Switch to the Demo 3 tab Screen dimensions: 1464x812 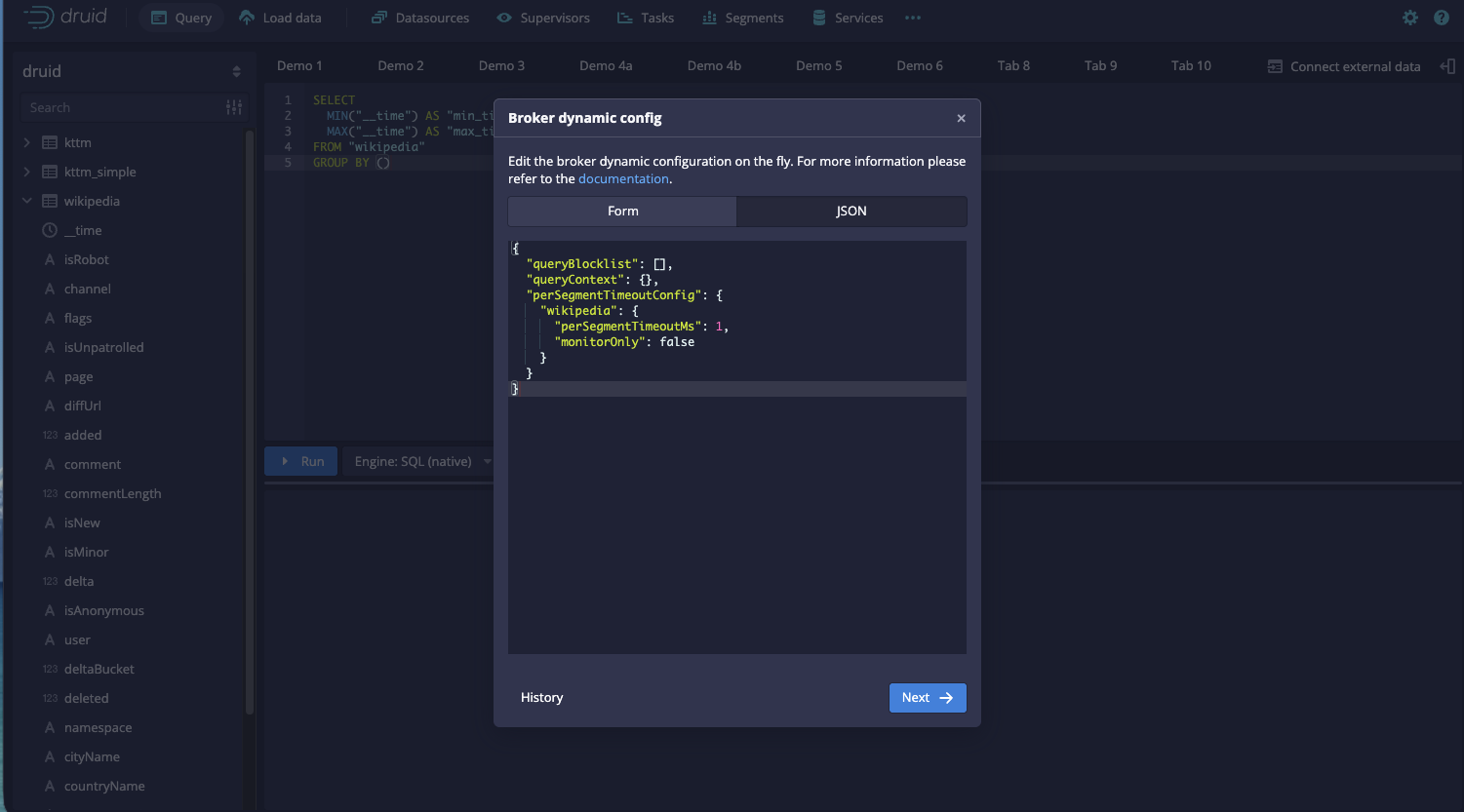pos(501,65)
